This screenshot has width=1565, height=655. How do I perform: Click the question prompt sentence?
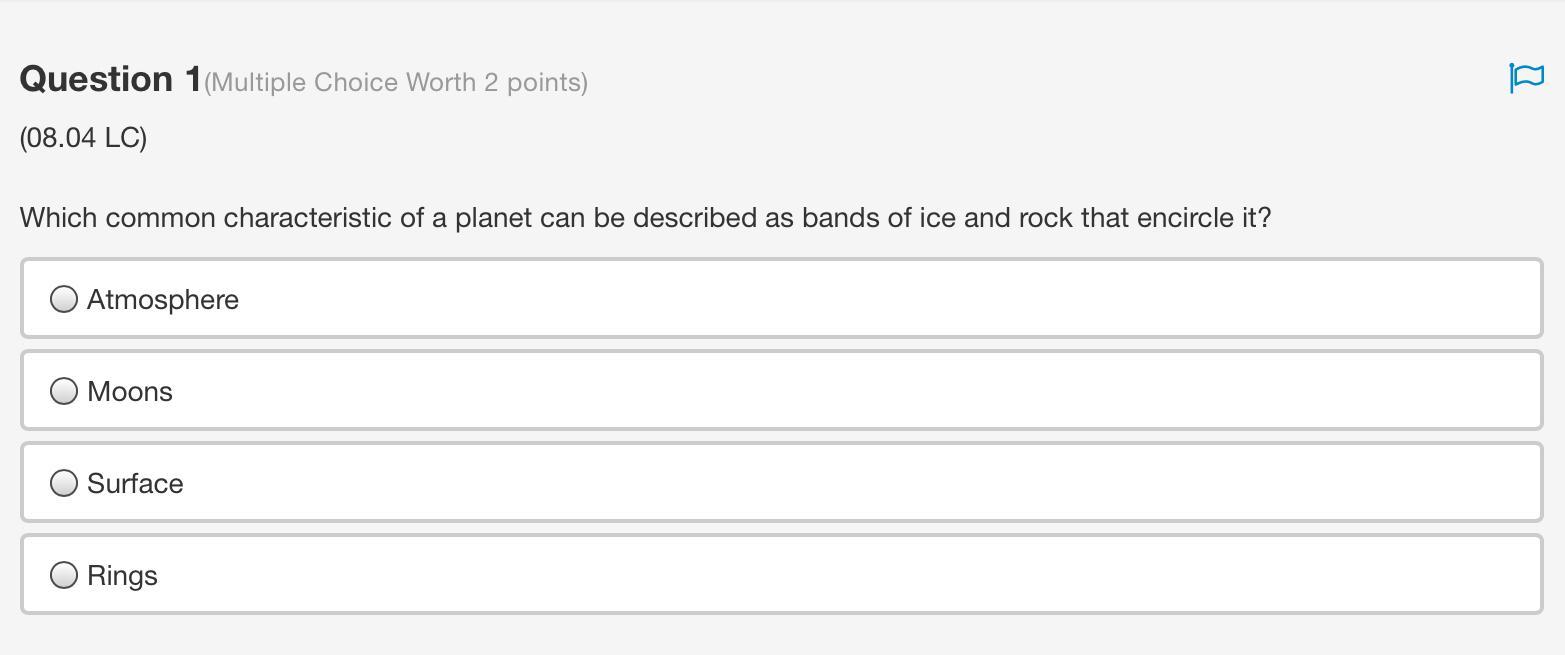click(x=645, y=218)
